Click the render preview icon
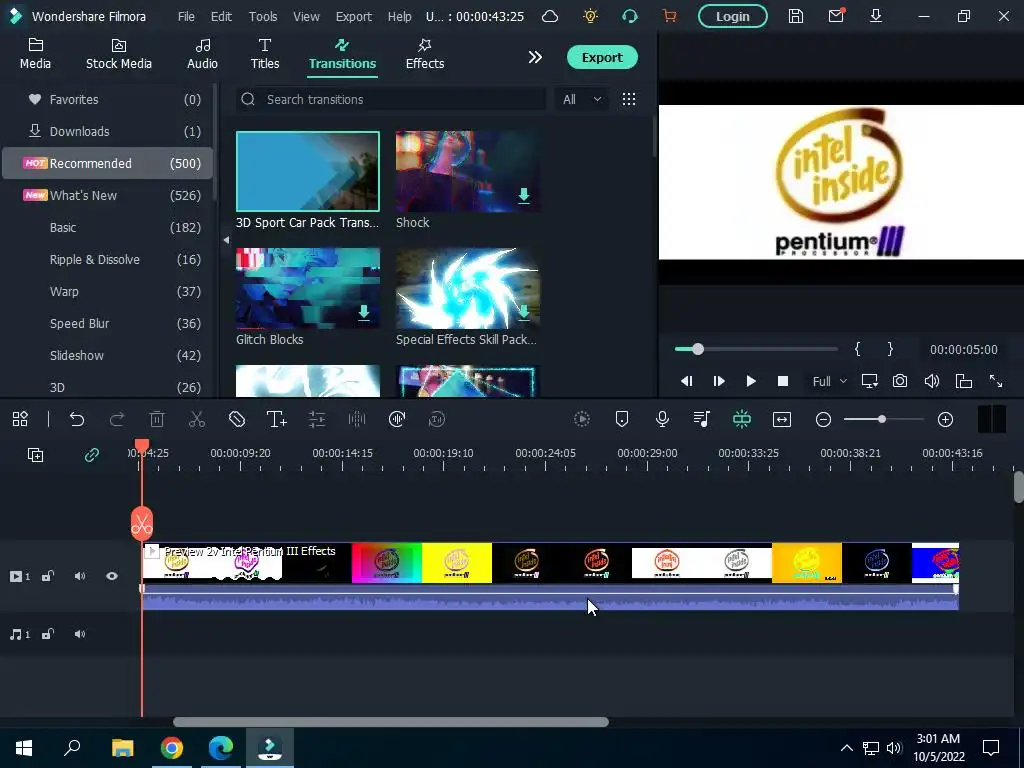 click(x=581, y=419)
